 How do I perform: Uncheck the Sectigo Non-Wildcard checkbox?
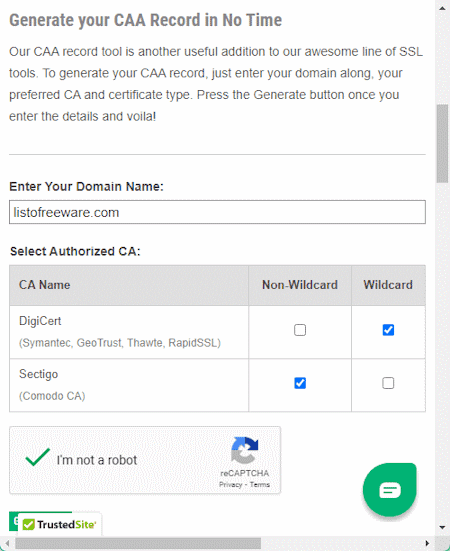pyautogui.click(x=300, y=383)
